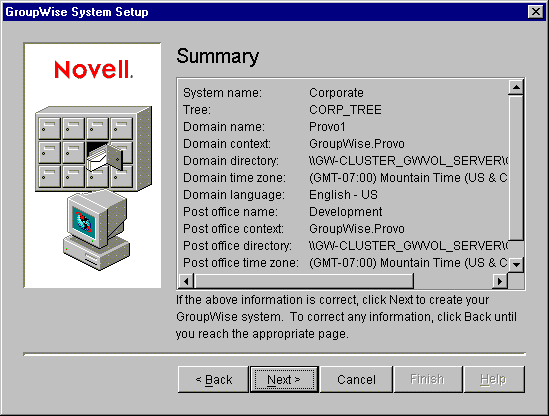Click the horizontal scrollbar thumb

(304, 281)
